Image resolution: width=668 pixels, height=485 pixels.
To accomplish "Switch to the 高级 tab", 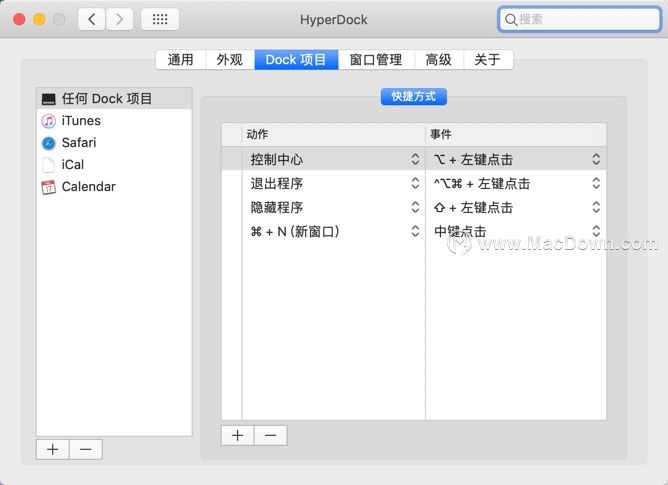I will coord(438,60).
